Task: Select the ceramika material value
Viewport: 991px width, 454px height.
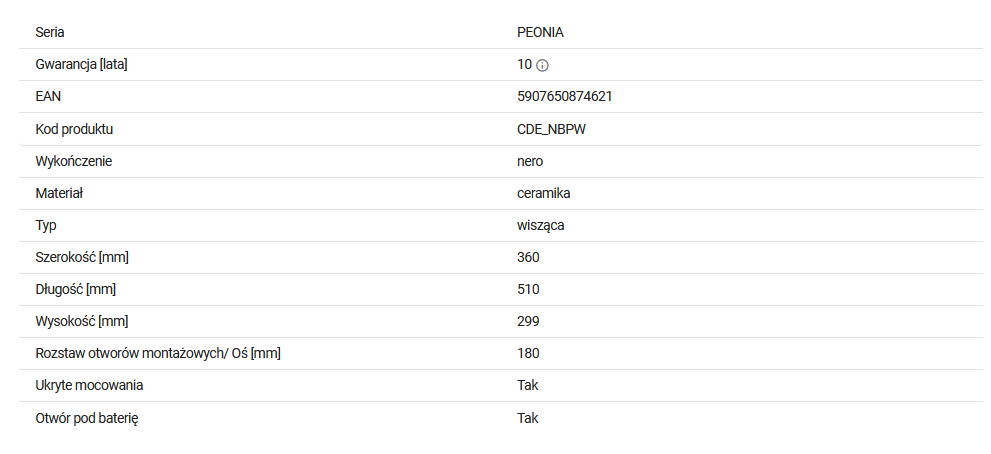Action: click(544, 193)
